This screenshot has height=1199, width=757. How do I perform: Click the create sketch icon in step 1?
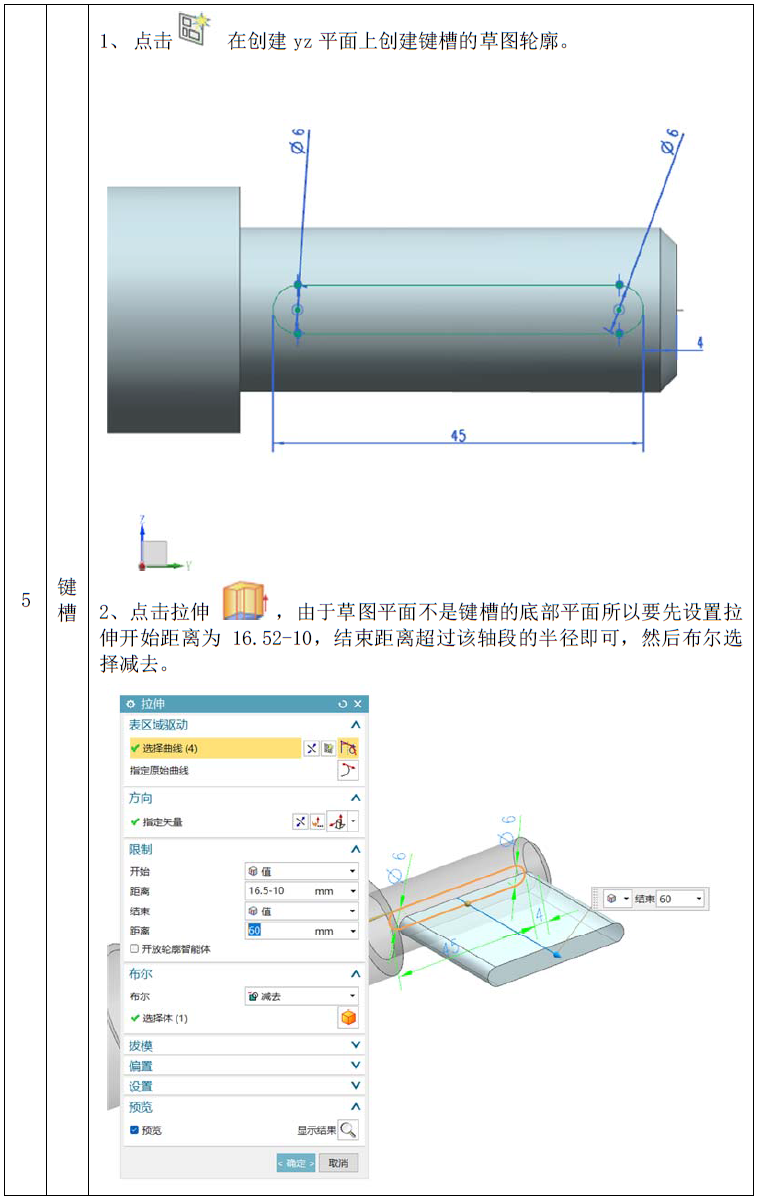(194, 29)
